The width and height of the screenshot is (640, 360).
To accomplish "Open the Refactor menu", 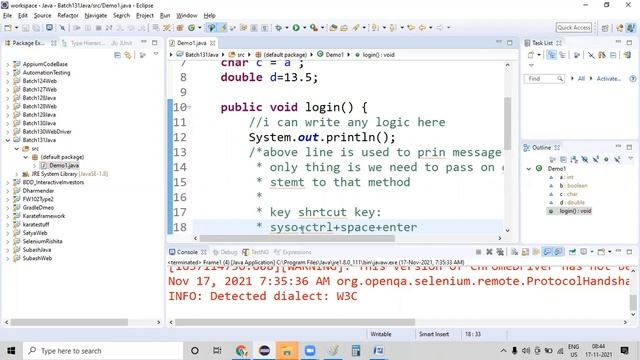I will (x=68, y=16).
